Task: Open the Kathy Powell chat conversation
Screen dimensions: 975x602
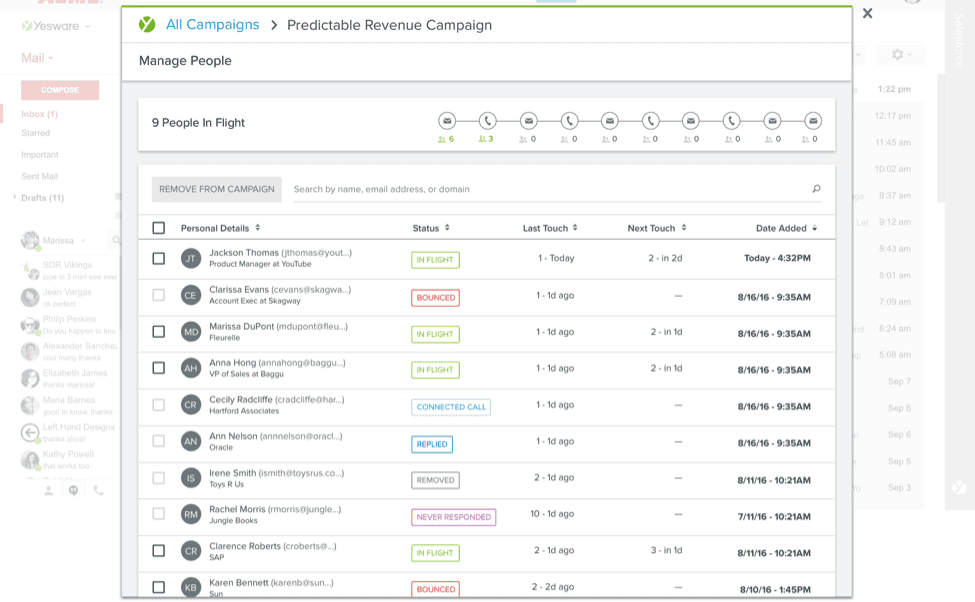Action: coord(68,460)
